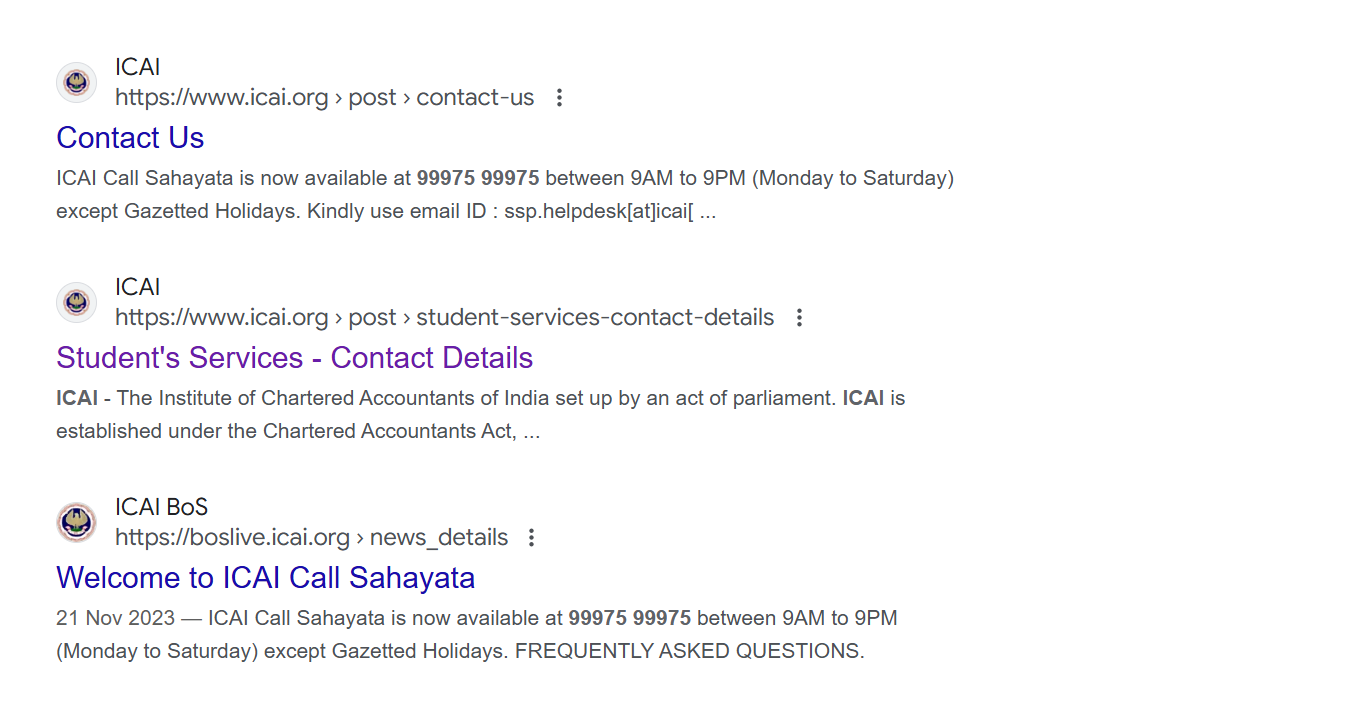The image size is (1350, 711).
Task: Click the "ICAI BoS" site name
Action: [x=161, y=507]
